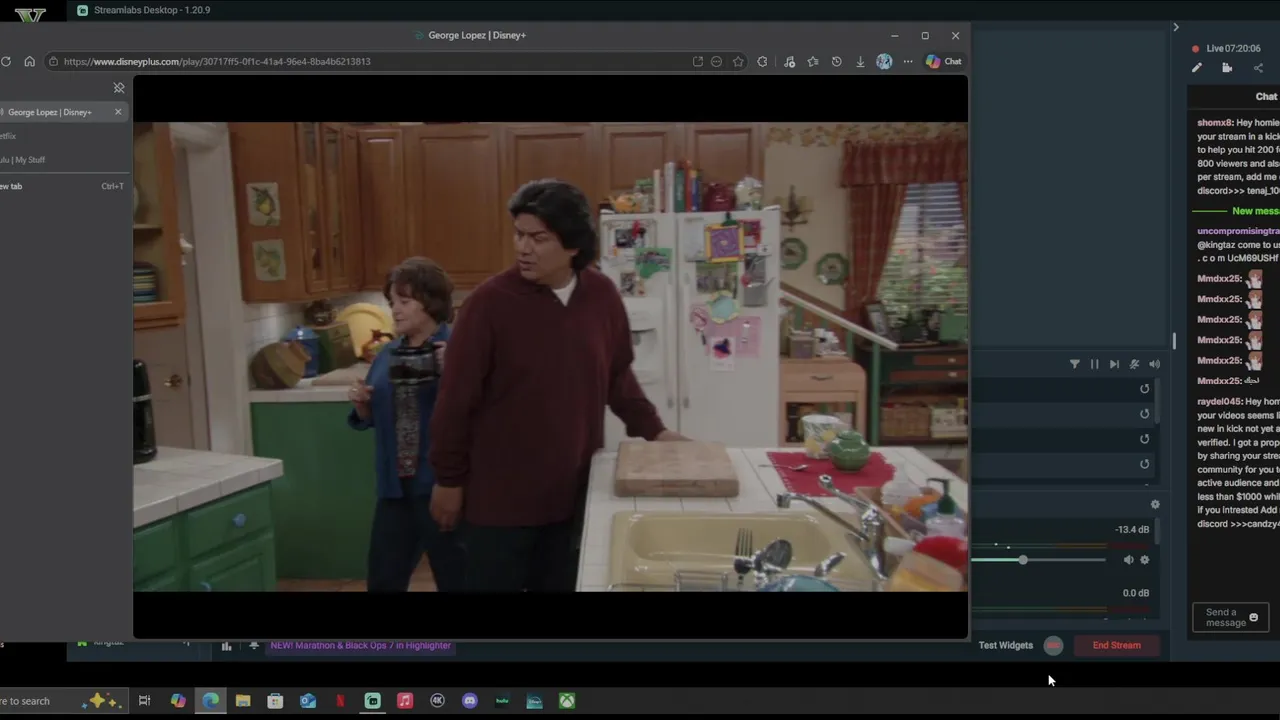Screen dimensions: 1280x720
Task: Mute event alerts with crossed speaker icon
Action: tap(1134, 364)
